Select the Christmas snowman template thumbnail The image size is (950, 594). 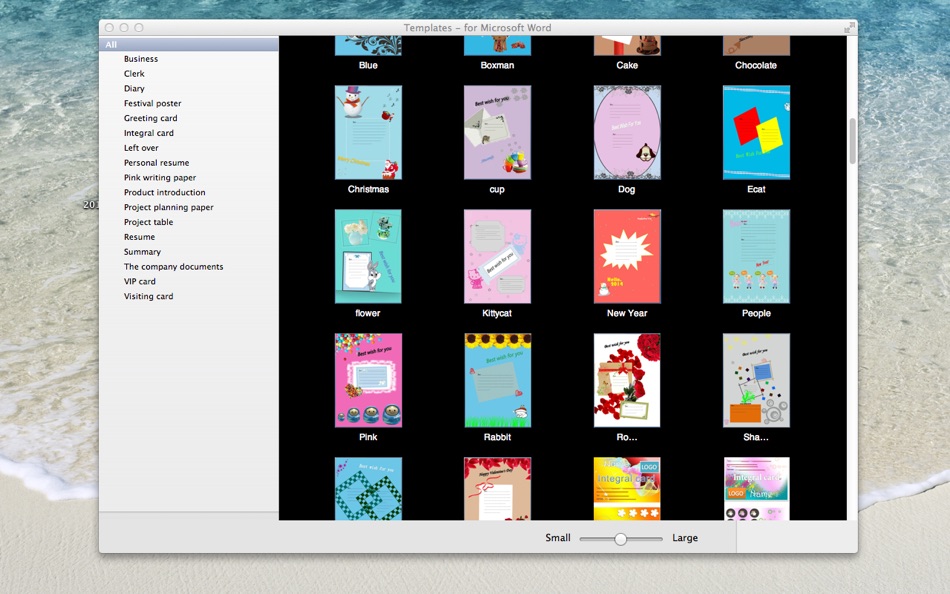pos(368,132)
